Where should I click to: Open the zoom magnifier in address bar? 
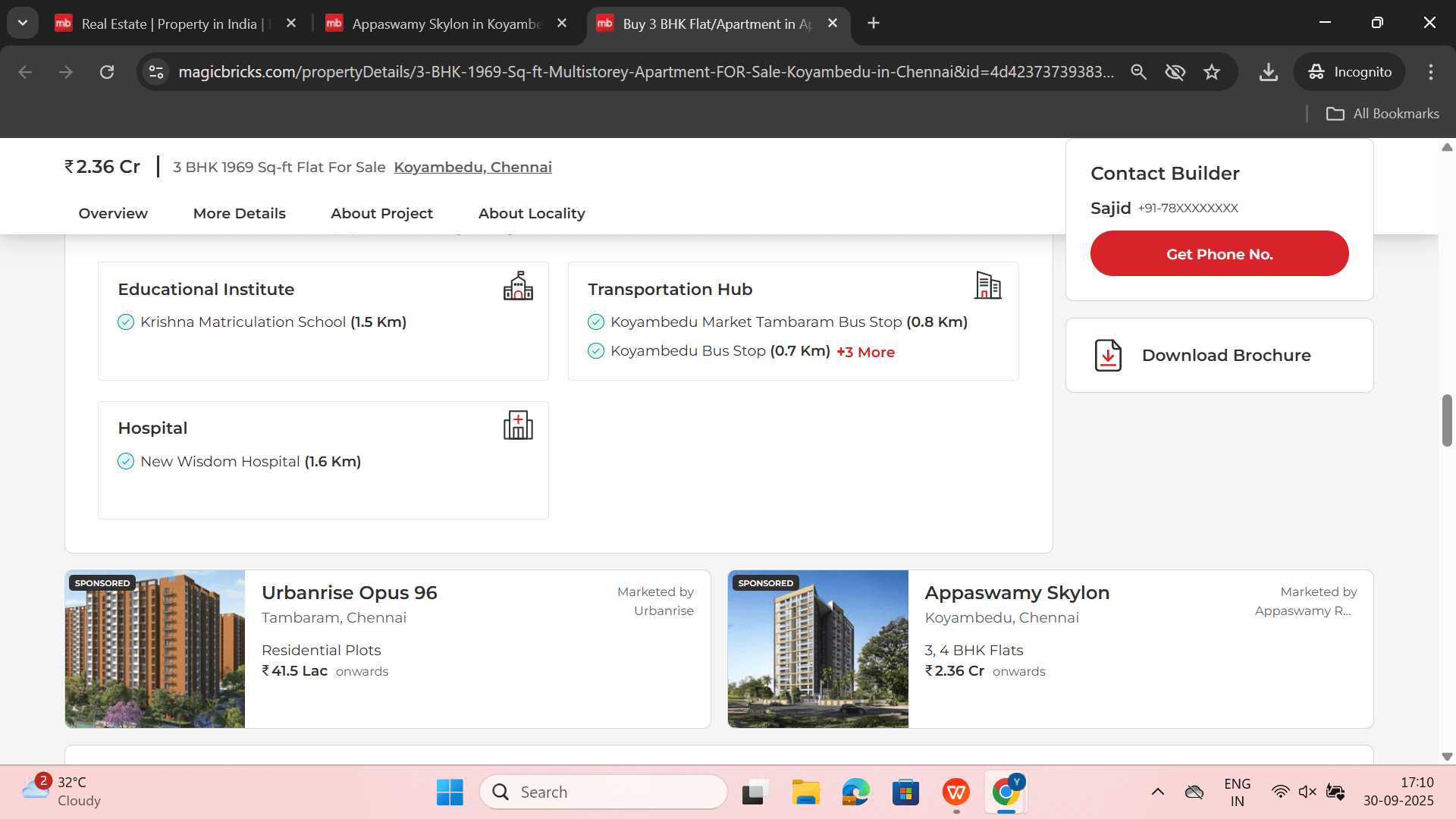pyautogui.click(x=1138, y=72)
